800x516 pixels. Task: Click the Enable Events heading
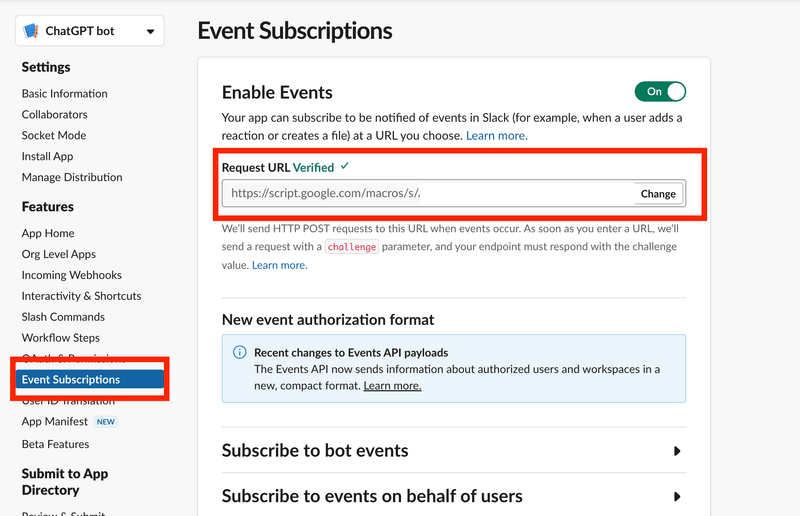pyautogui.click(x=277, y=92)
